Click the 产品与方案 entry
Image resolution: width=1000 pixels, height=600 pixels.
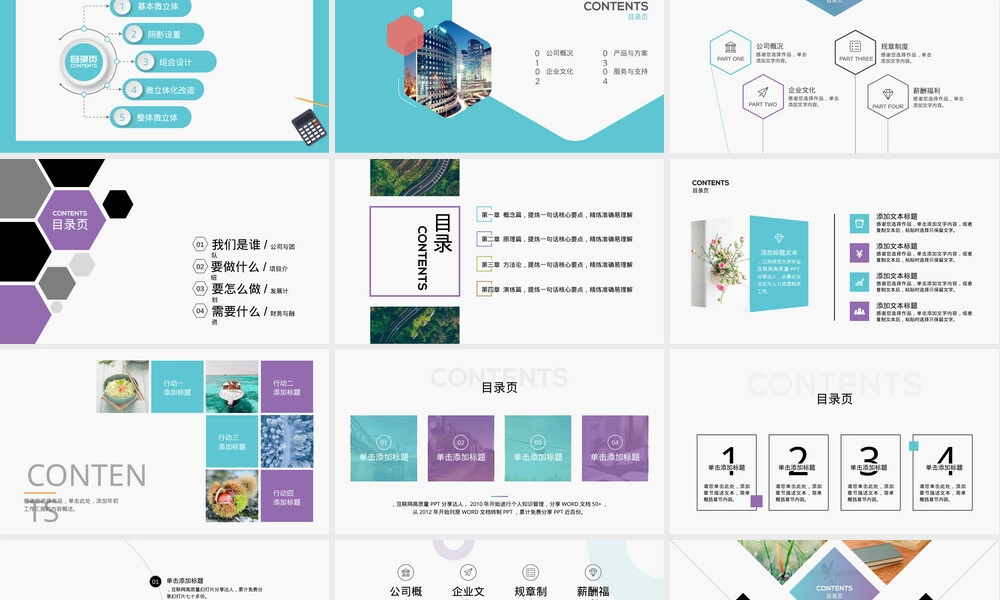[630, 53]
